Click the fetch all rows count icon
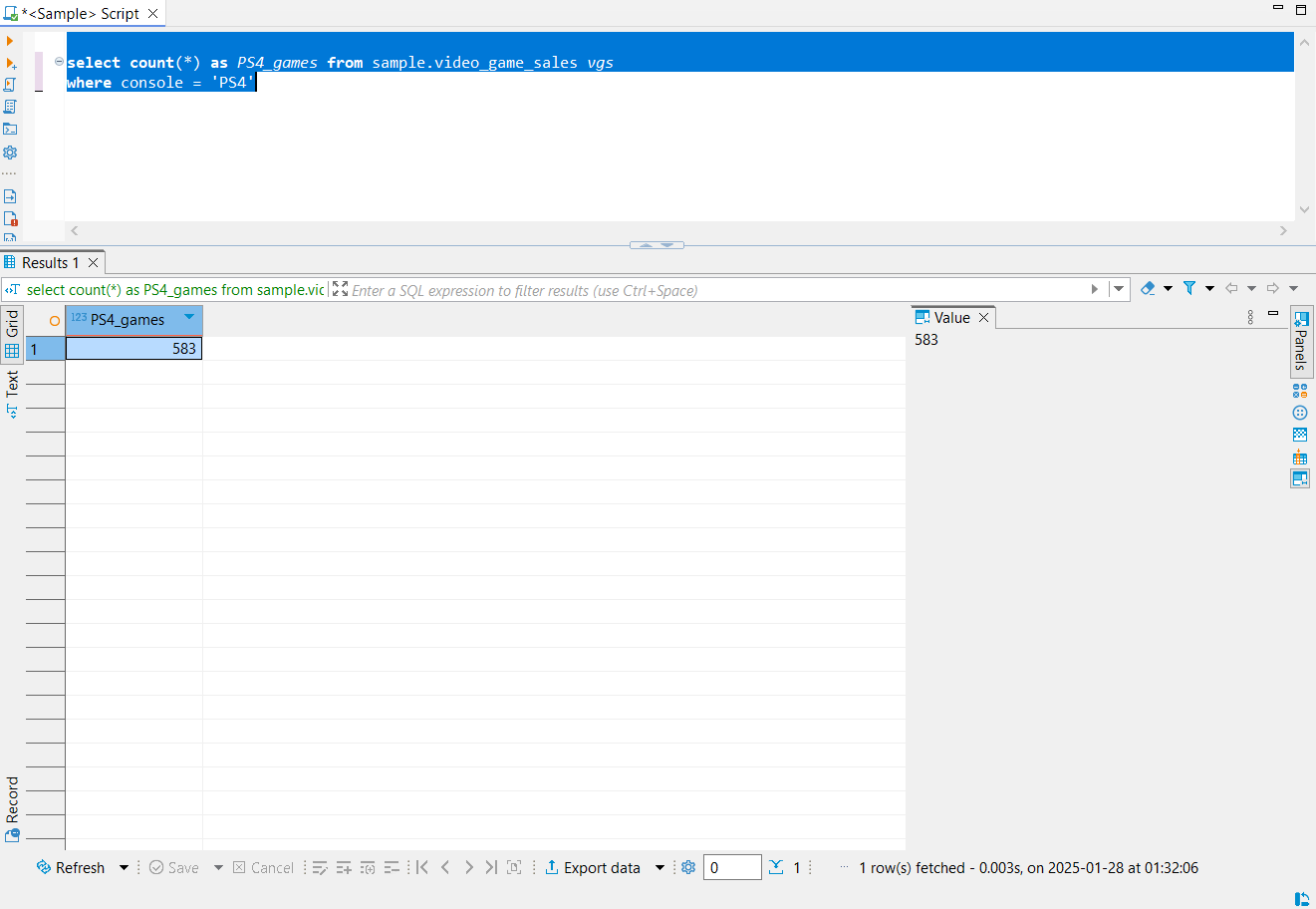1316x909 pixels. [x=777, y=867]
